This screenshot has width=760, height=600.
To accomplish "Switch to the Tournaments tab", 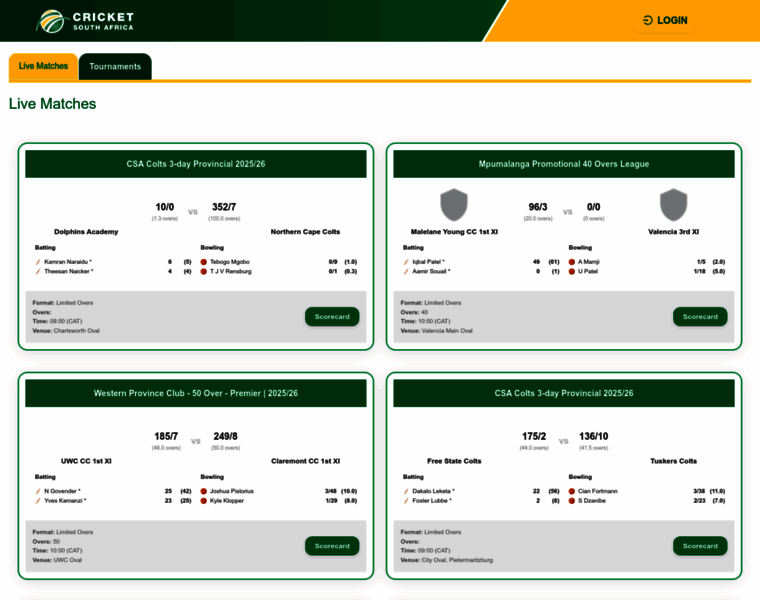I will 115,66.
